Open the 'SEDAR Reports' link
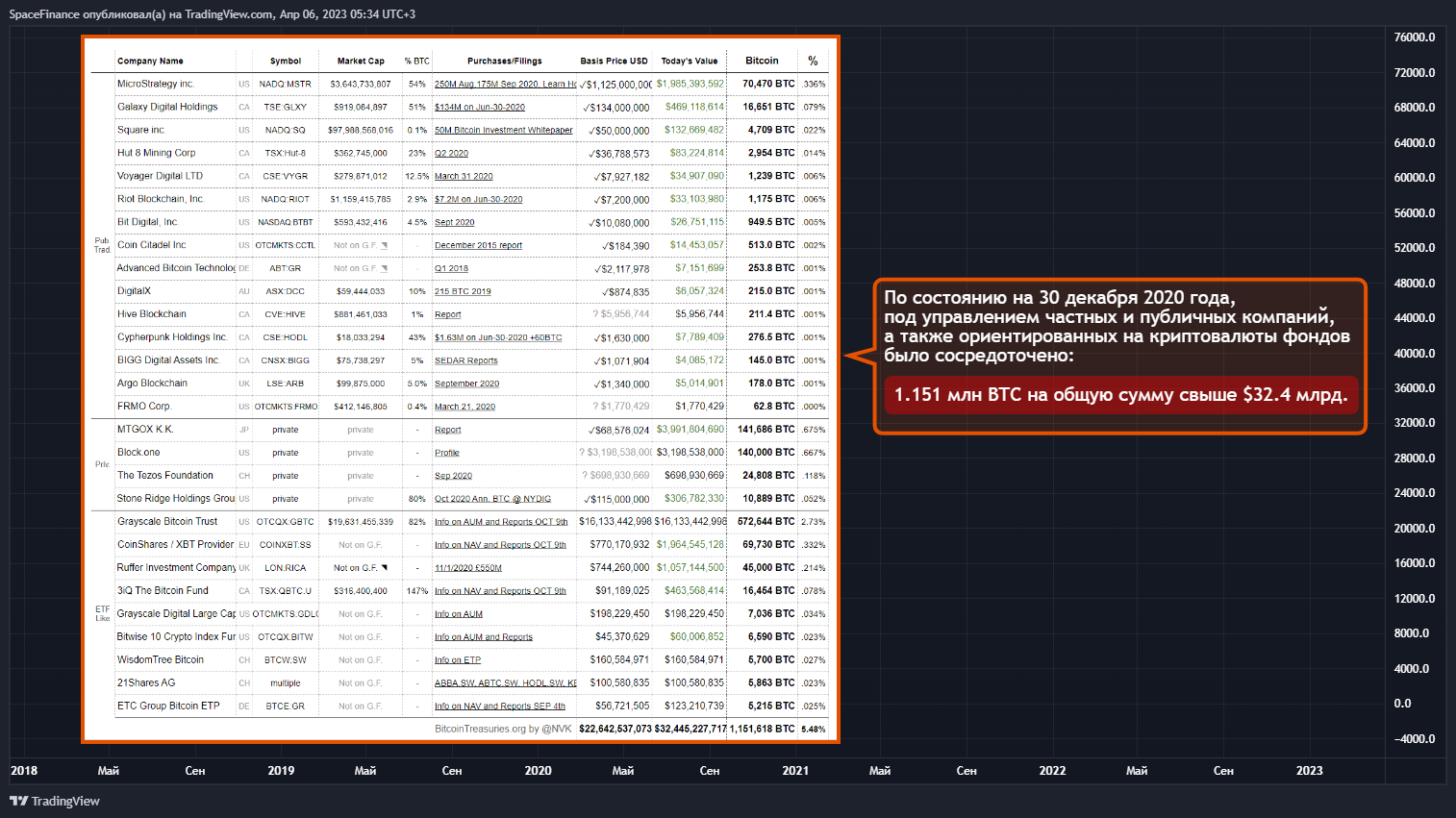This screenshot has width=1456, height=818. (x=466, y=361)
